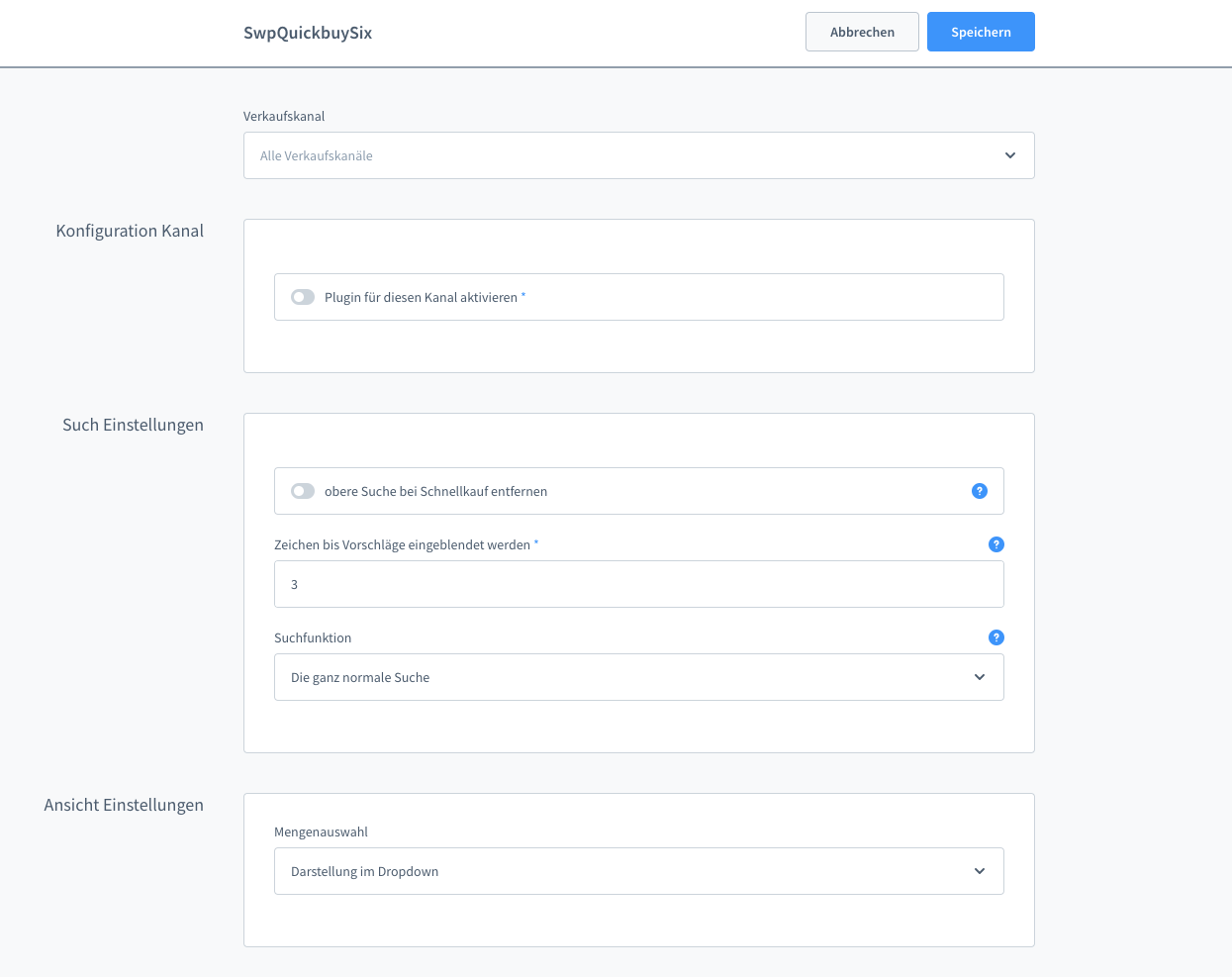Open the 'Alle Verkaufskanäle' dropdown

623,155
